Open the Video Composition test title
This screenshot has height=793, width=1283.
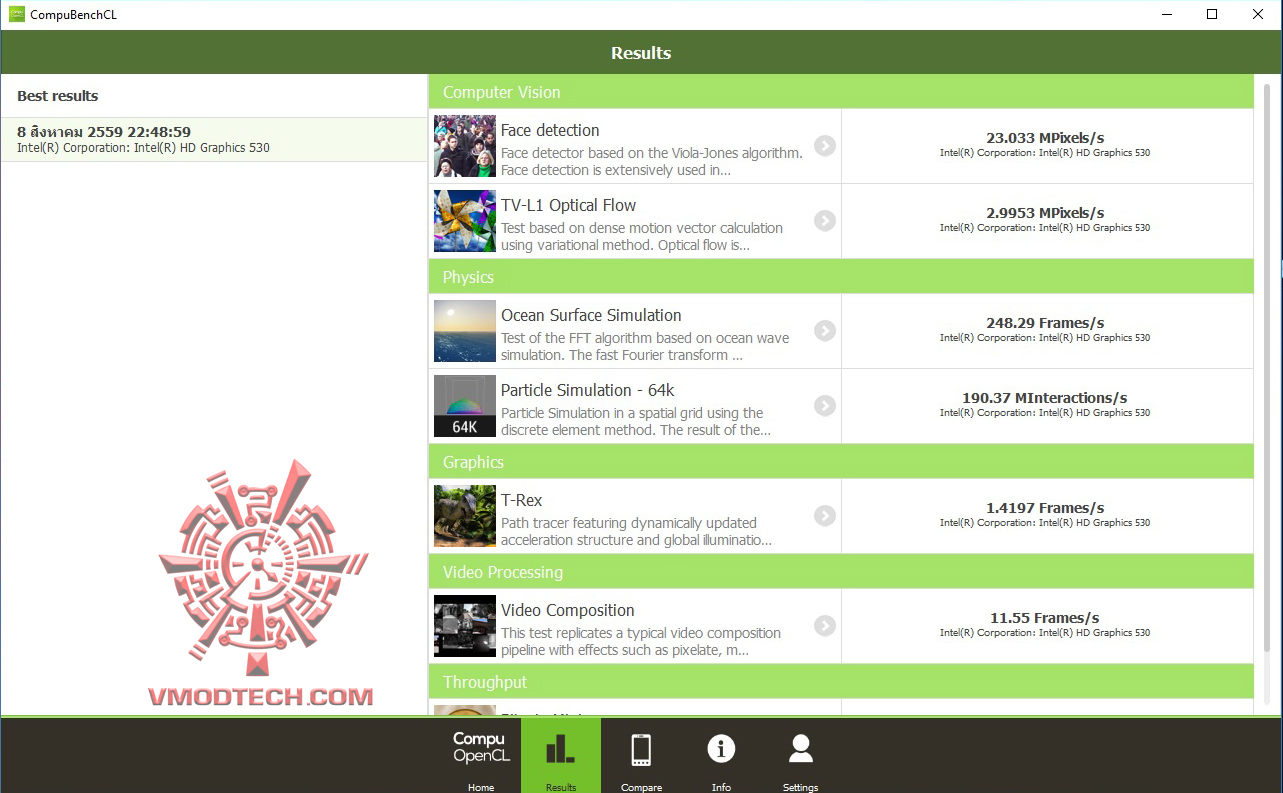click(568, 610)
